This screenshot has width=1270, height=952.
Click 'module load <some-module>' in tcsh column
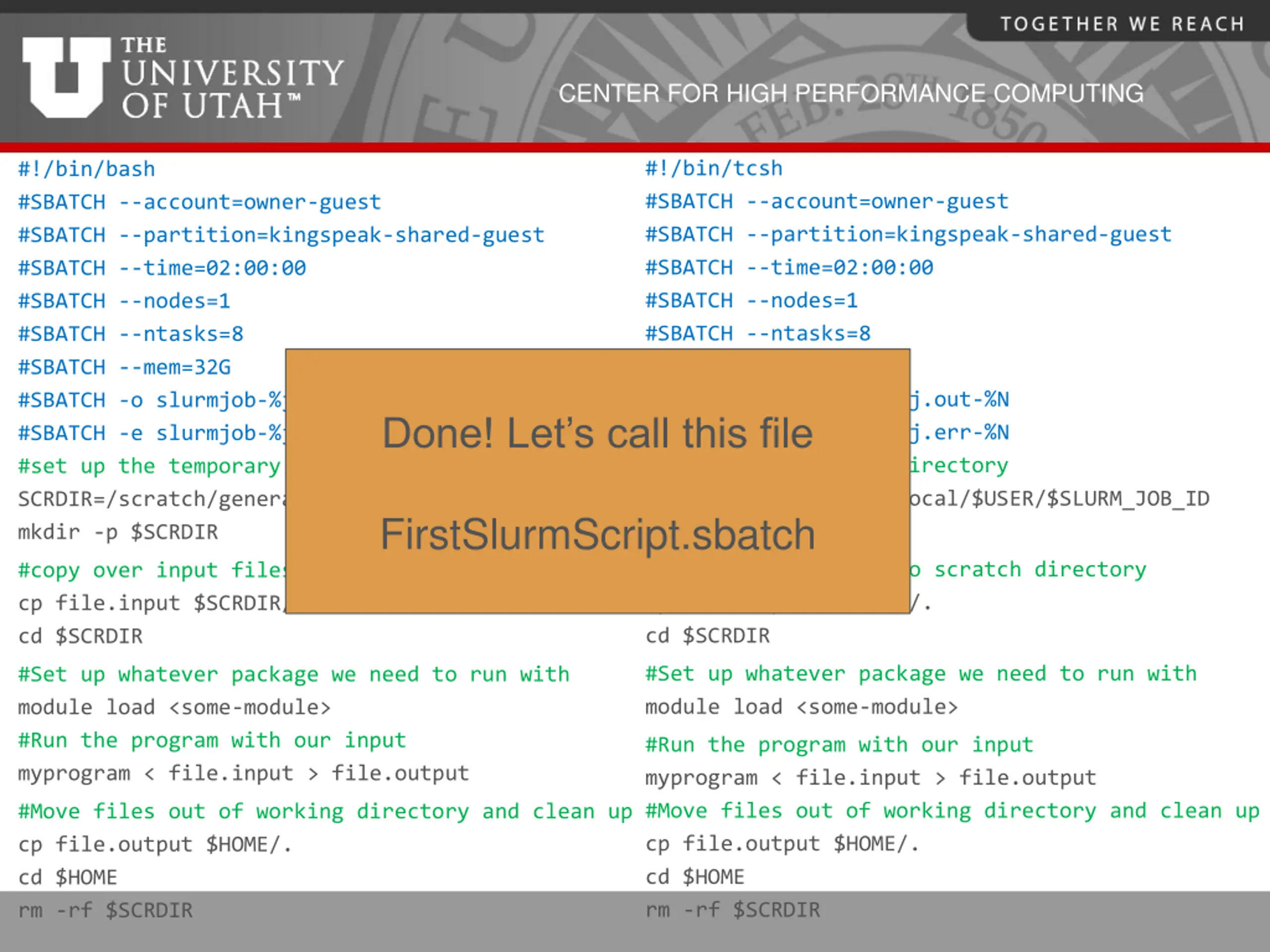coord(801,707)
